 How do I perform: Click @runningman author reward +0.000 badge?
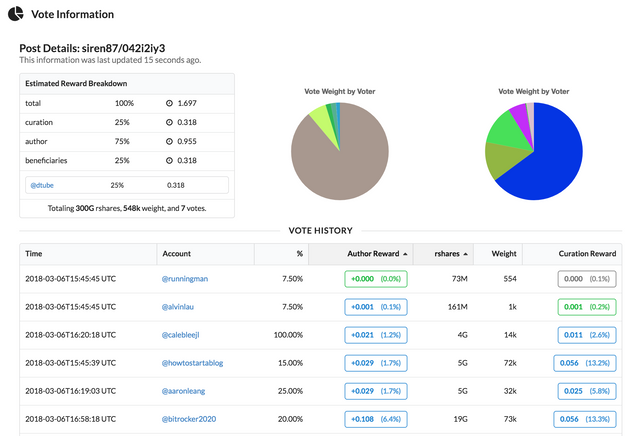tap(376, 279)
